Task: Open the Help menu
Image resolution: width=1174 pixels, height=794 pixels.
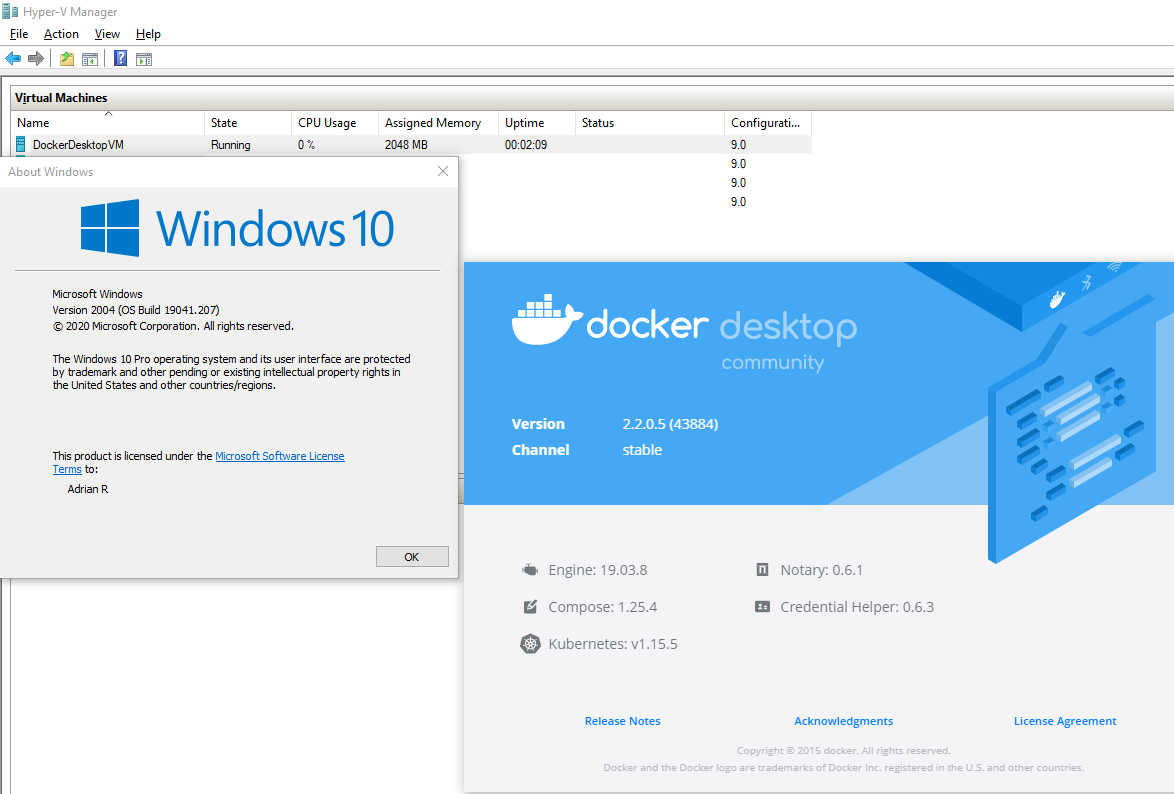Action: click(148, 34)
